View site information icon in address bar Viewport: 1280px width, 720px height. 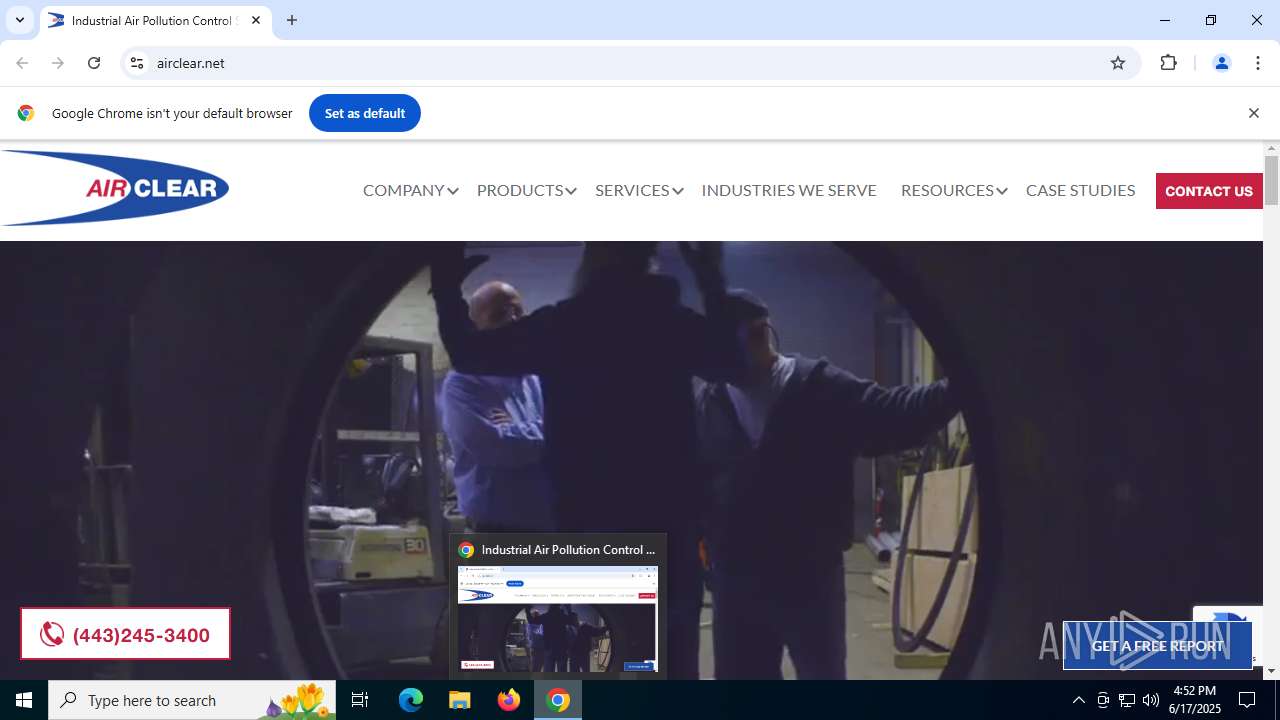[x=138, y=63]
